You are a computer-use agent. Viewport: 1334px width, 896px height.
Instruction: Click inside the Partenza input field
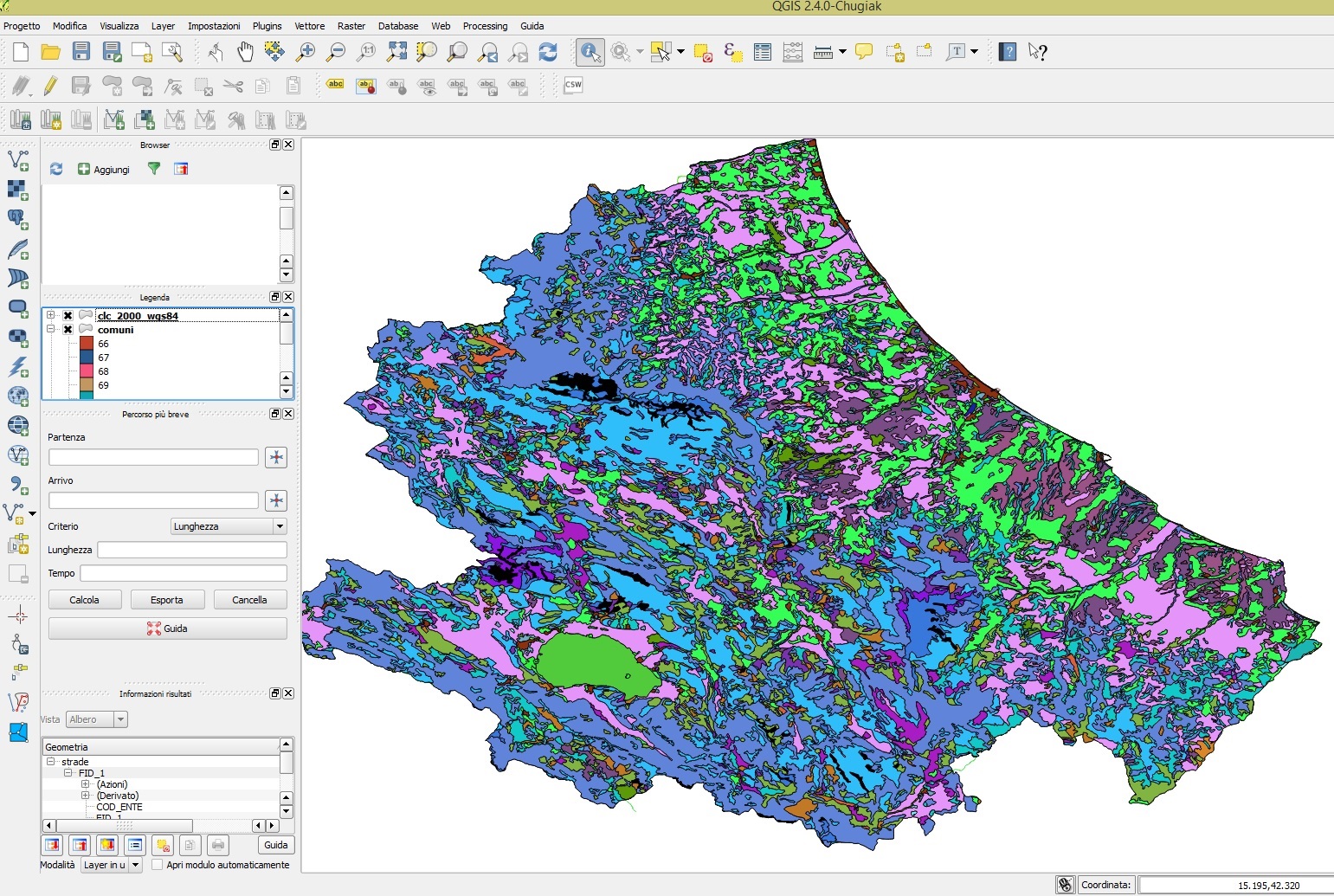pyautogui.click(x=152, y=457)
